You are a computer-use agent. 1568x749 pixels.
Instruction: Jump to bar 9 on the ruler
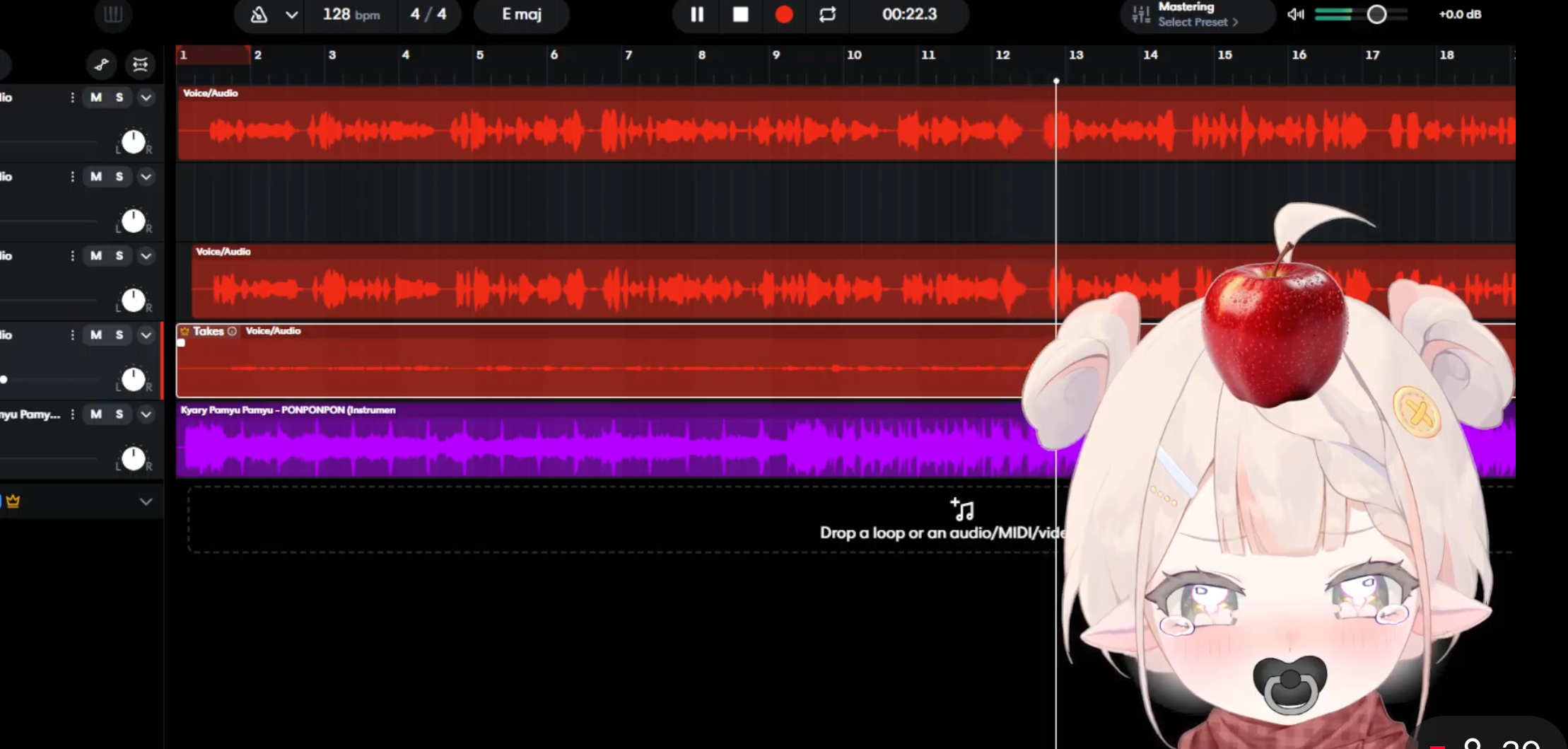click(x=776, y=55)
